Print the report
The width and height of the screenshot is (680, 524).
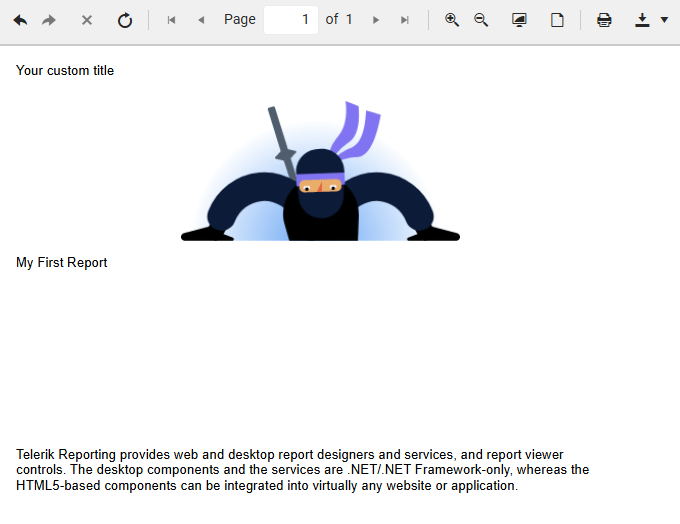[x=604, y=20]
